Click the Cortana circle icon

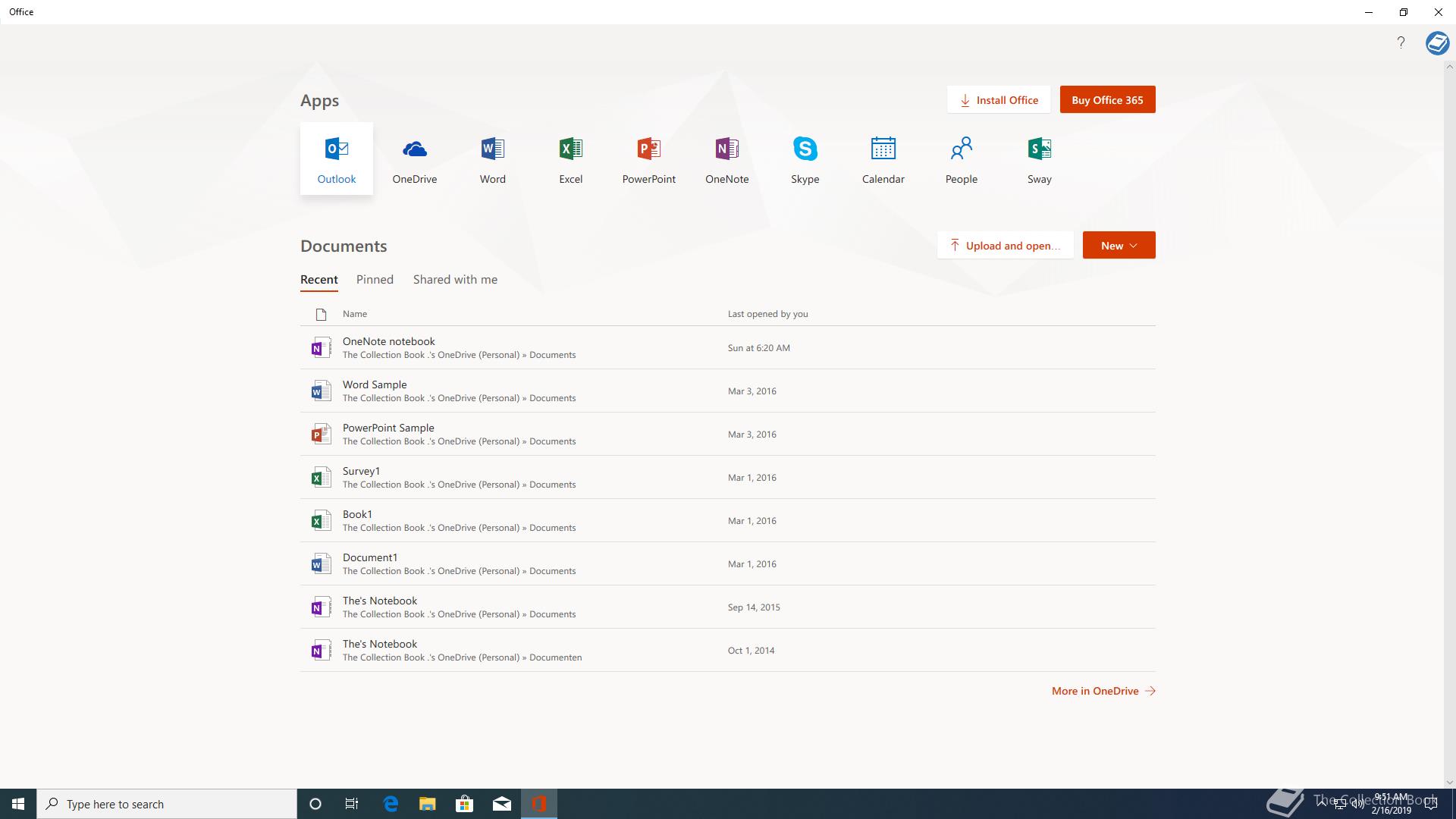pos(315,804)
